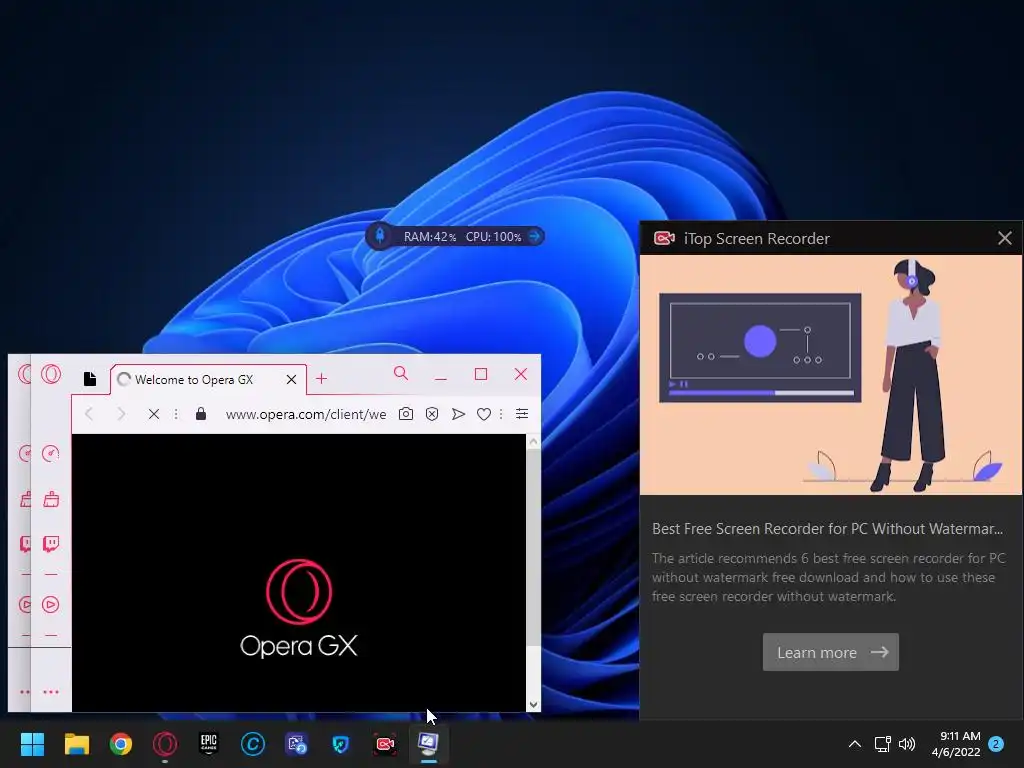Open clock and date 9:11 AM
The width and height of the screenshot is (1024, 768).
pos(956,744)
